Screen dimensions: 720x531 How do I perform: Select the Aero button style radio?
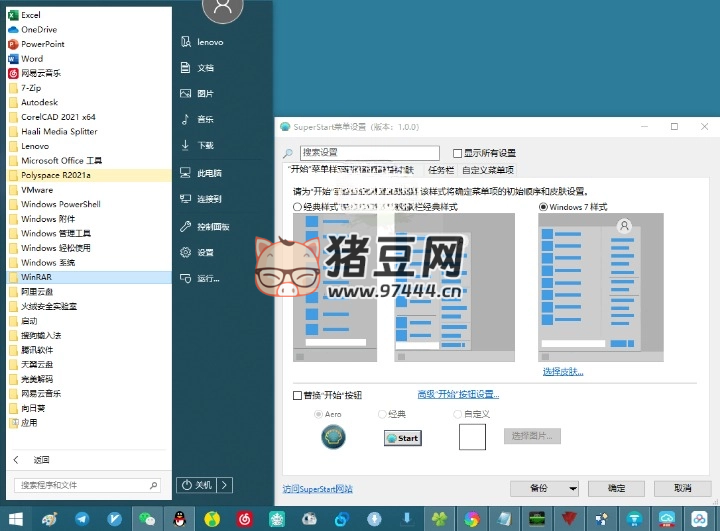[x=318, y=414]
